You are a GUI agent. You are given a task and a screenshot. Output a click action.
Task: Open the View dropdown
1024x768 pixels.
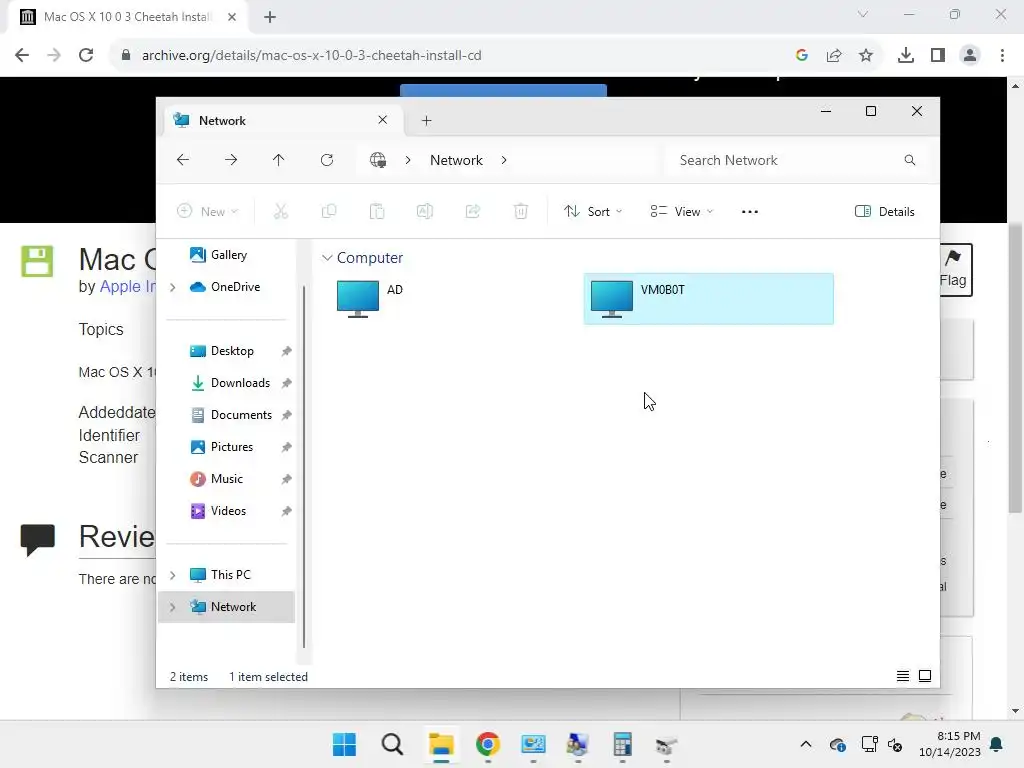[682, 212]
